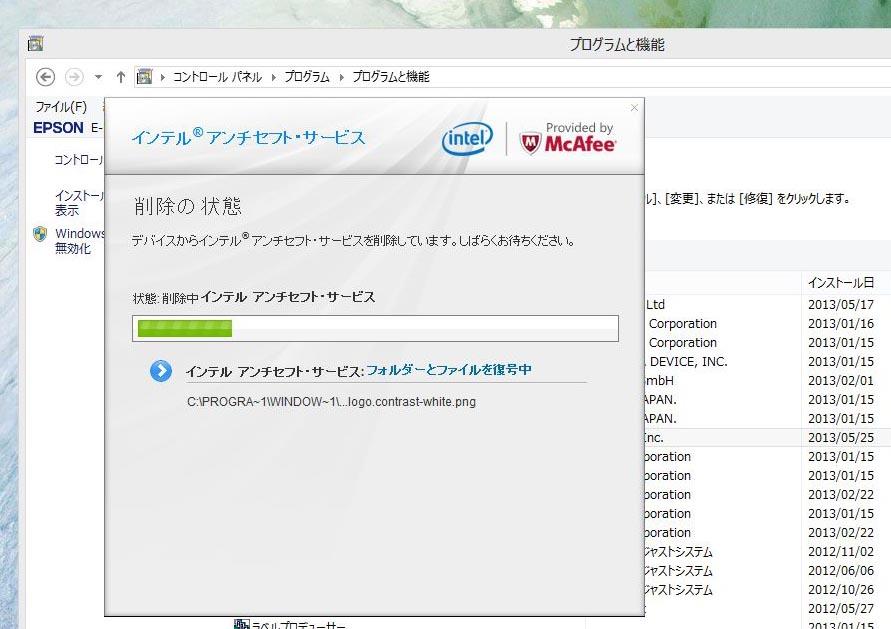The height and width of the screenshot is (629, 891).
Task: Select the row dated 2012/10/26
Action: (x=768, y=590)
